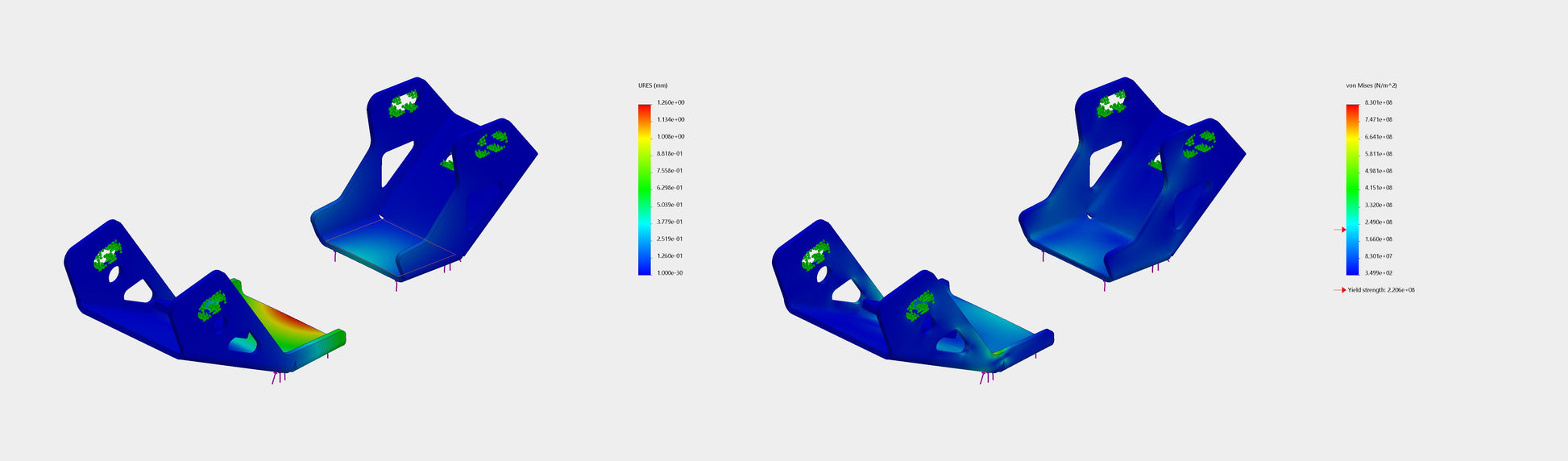Click the 3.499e+02 minimum stress label
Screen dimensions: 1568x461
tap(1379, 273)
